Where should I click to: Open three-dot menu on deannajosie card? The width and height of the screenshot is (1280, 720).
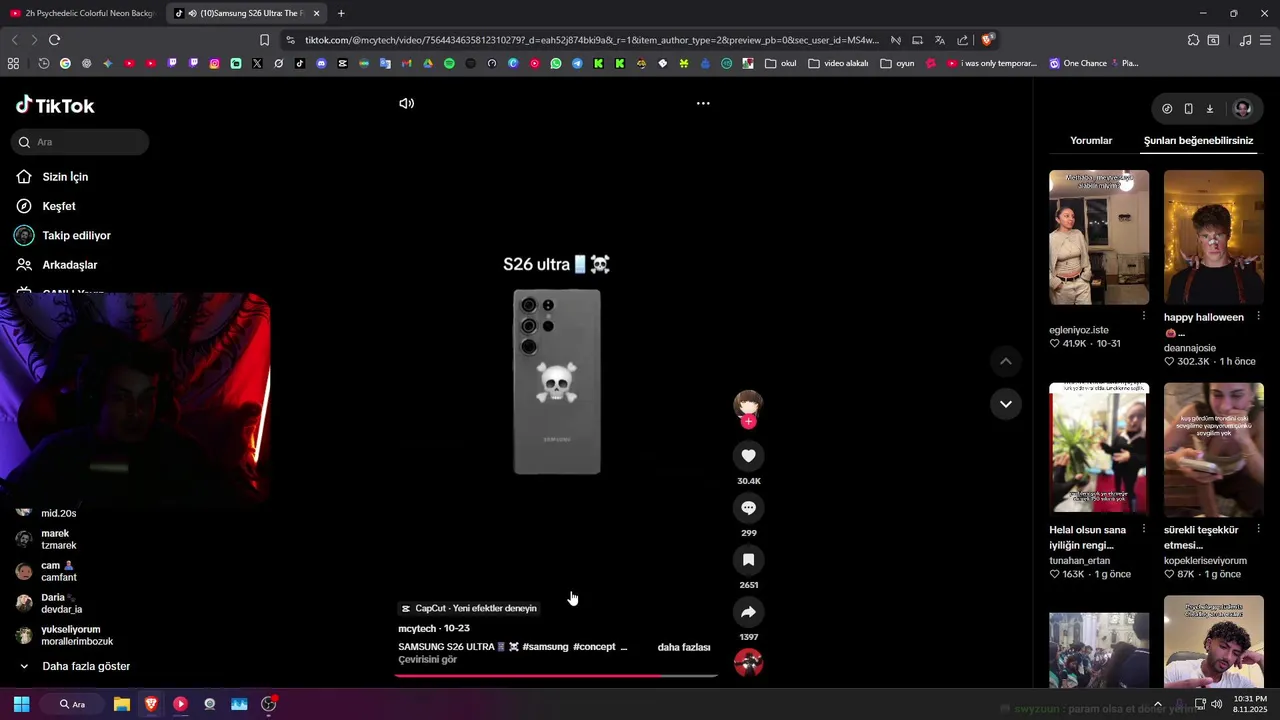(1259, 316)
